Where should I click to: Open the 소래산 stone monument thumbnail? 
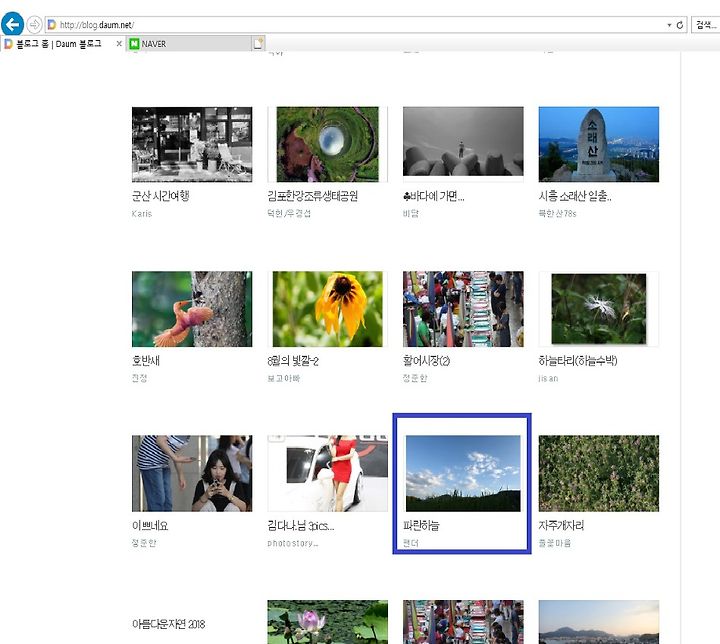pyautogui.click(x=598, y=145)
